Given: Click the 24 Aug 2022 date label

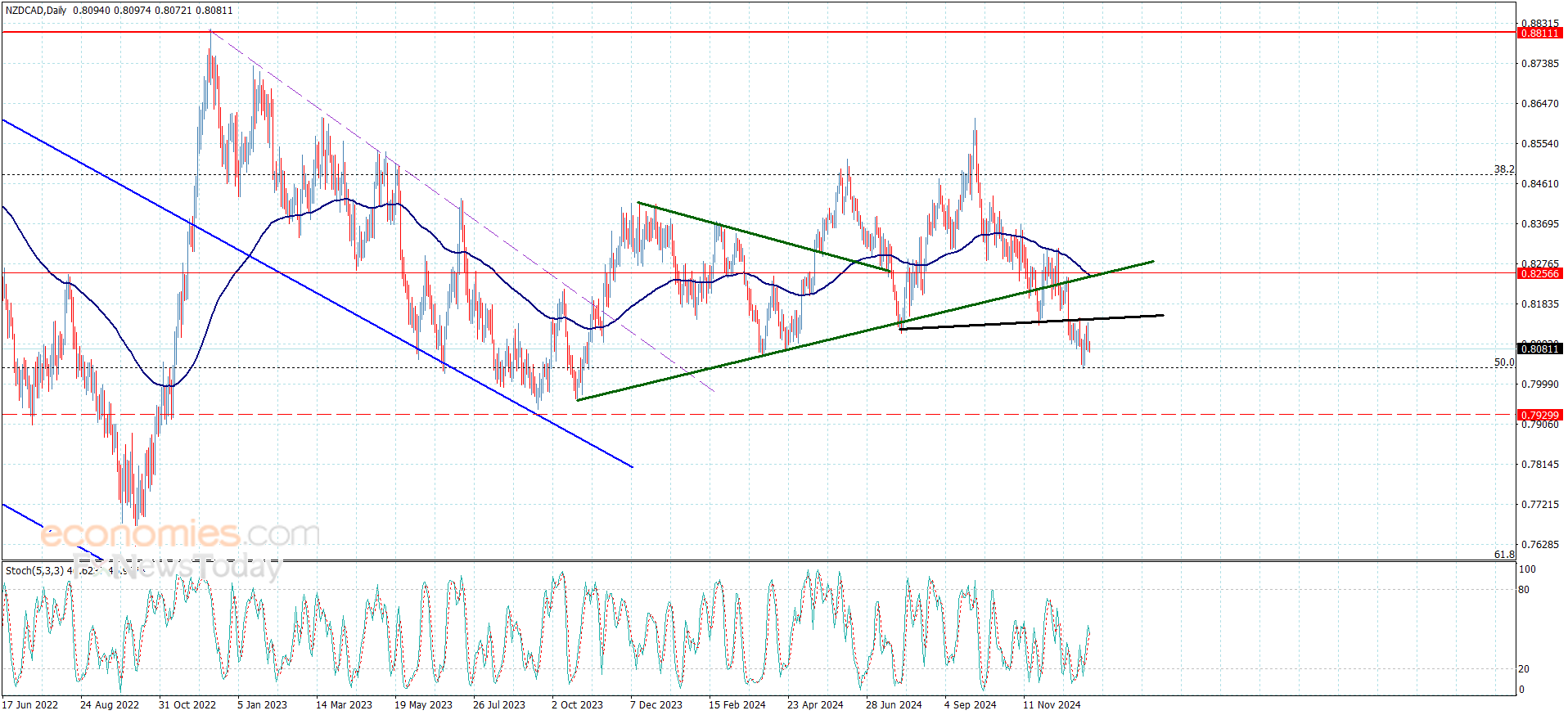Looking at the screenshot, I should pos(110,704).
